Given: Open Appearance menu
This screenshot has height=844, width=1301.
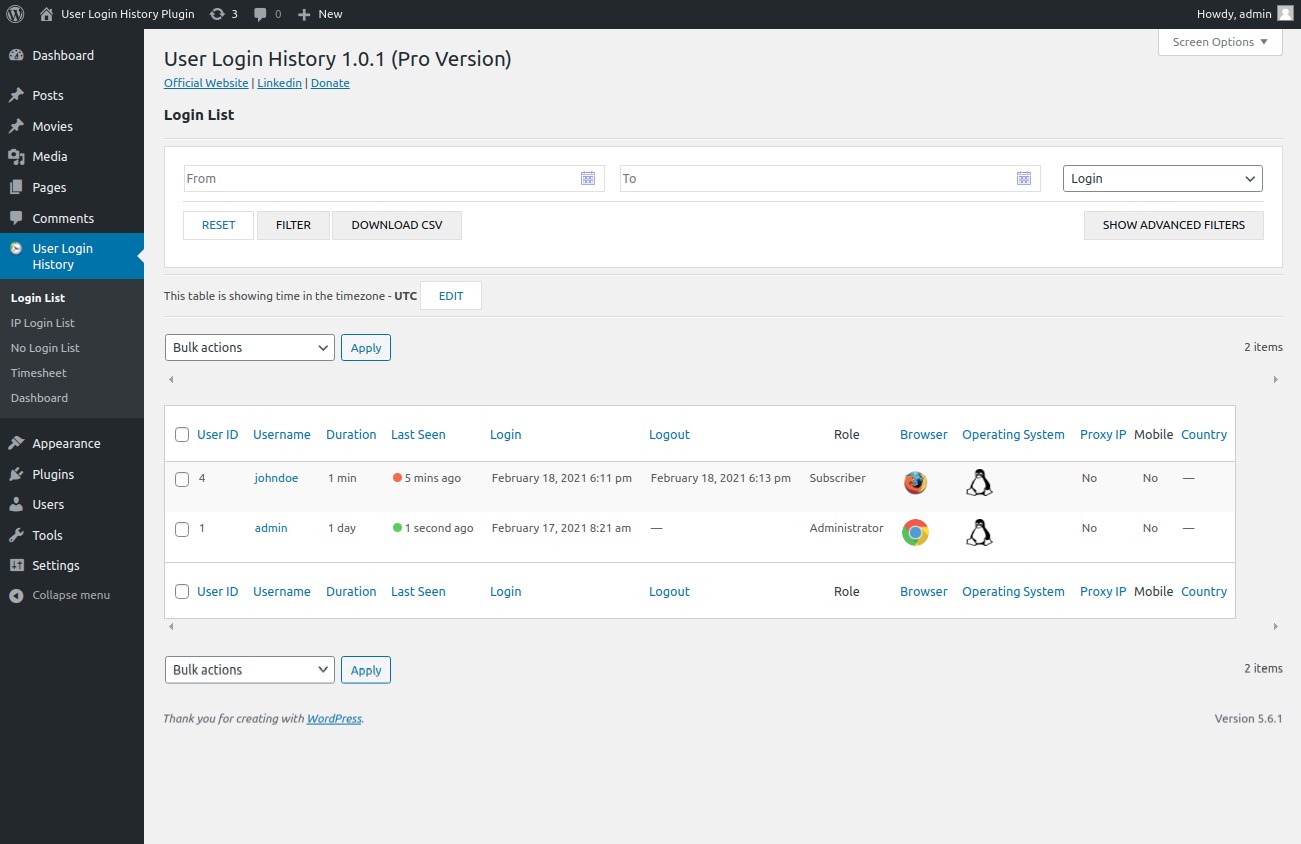Looking at the screenshot, I should [x=72, y=443].
